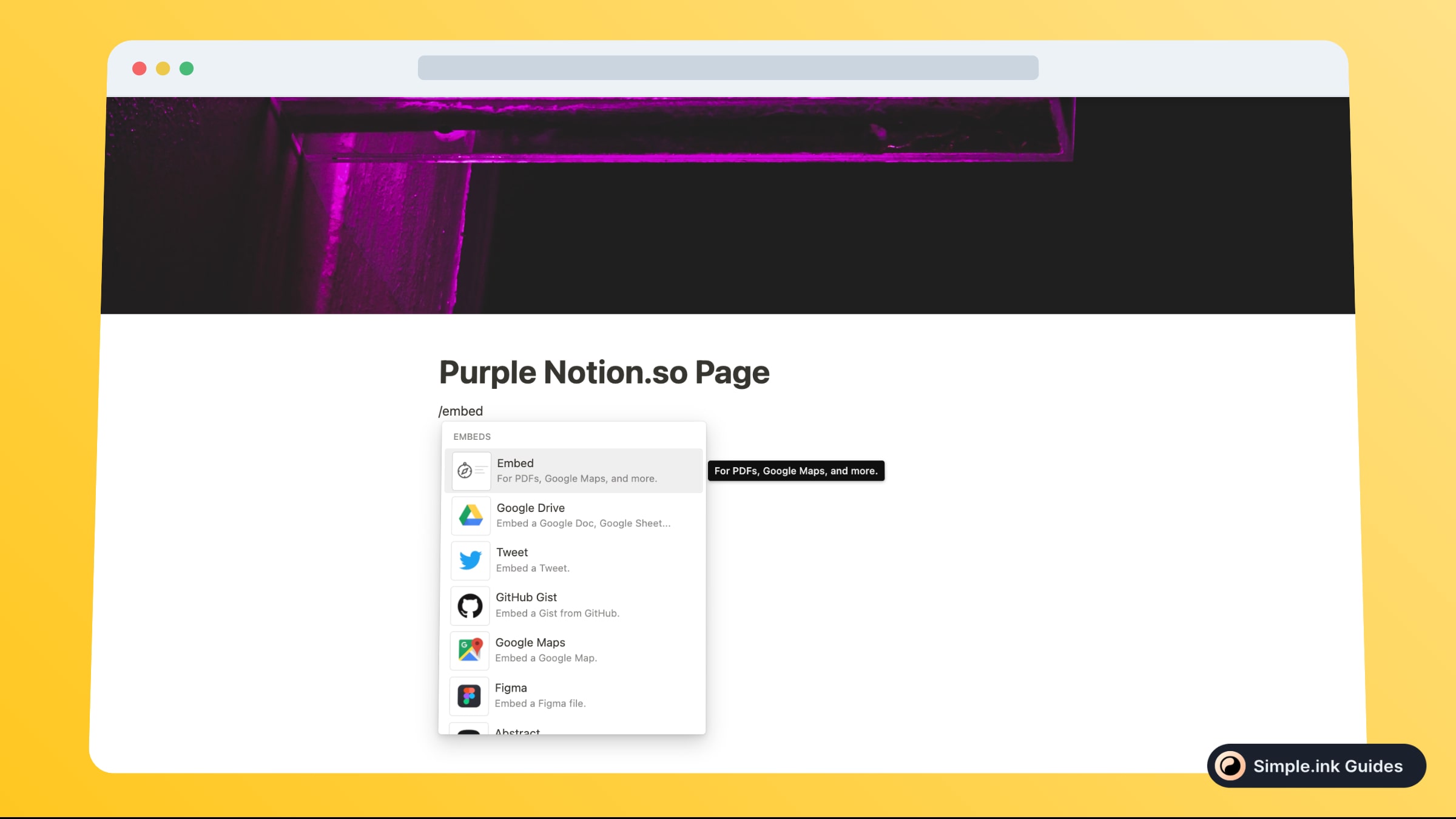The image size is (1456, 819).
Task: Click the "Embed a Tweet." description
Action: (x=533, y=568)
